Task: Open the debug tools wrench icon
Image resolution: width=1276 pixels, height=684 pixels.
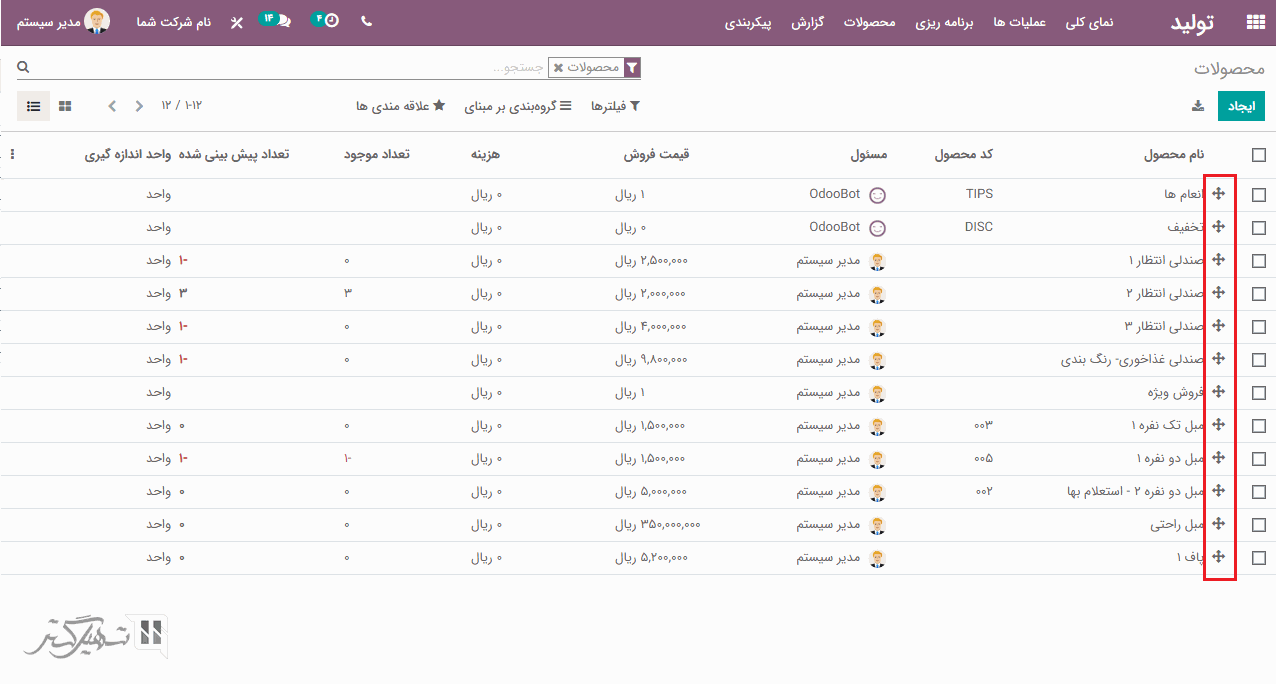Action: point(236,22)
